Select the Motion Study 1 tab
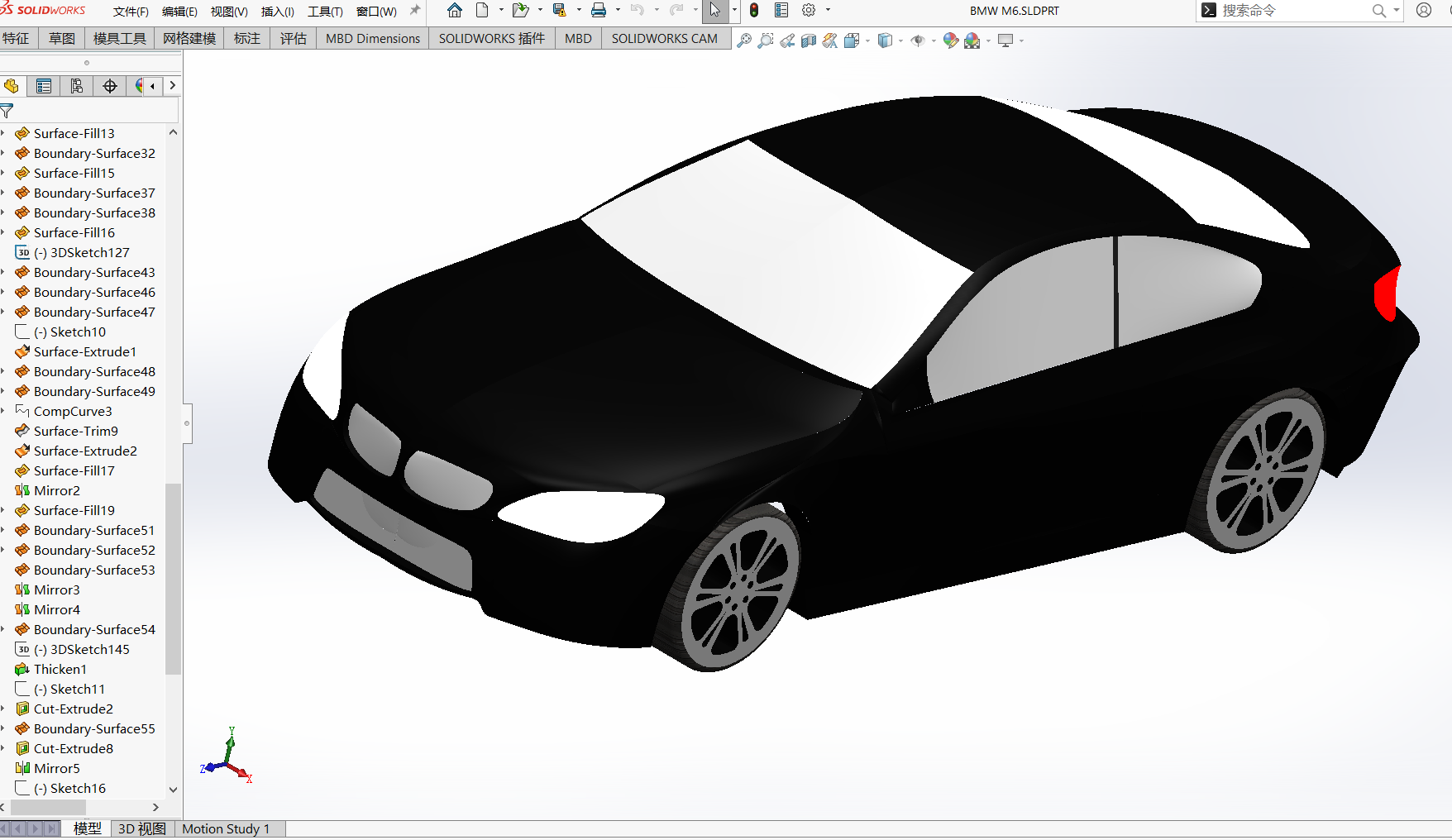Image resolution: width=1452 pixels, height=840 pixels. tap(226, 828)
